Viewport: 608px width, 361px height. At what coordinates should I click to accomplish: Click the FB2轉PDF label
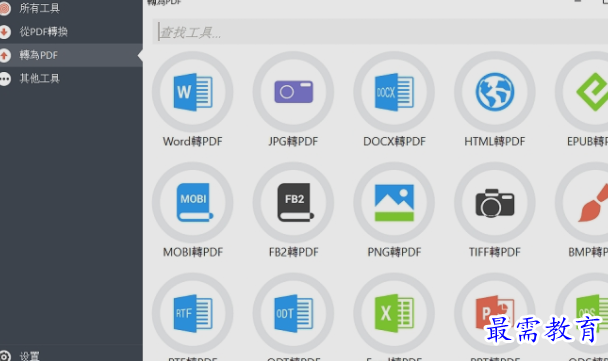tap(294, 252)
